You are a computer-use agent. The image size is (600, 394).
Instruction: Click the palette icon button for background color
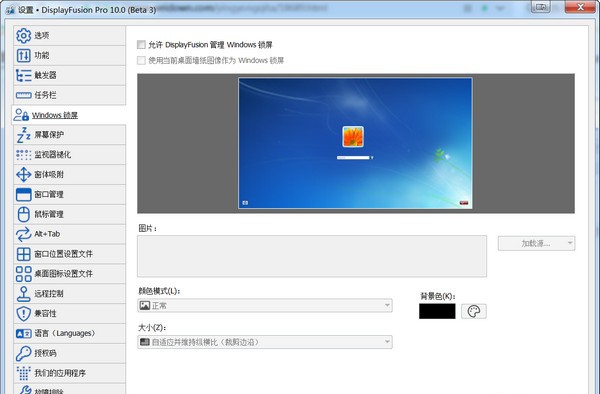point(474,311)
